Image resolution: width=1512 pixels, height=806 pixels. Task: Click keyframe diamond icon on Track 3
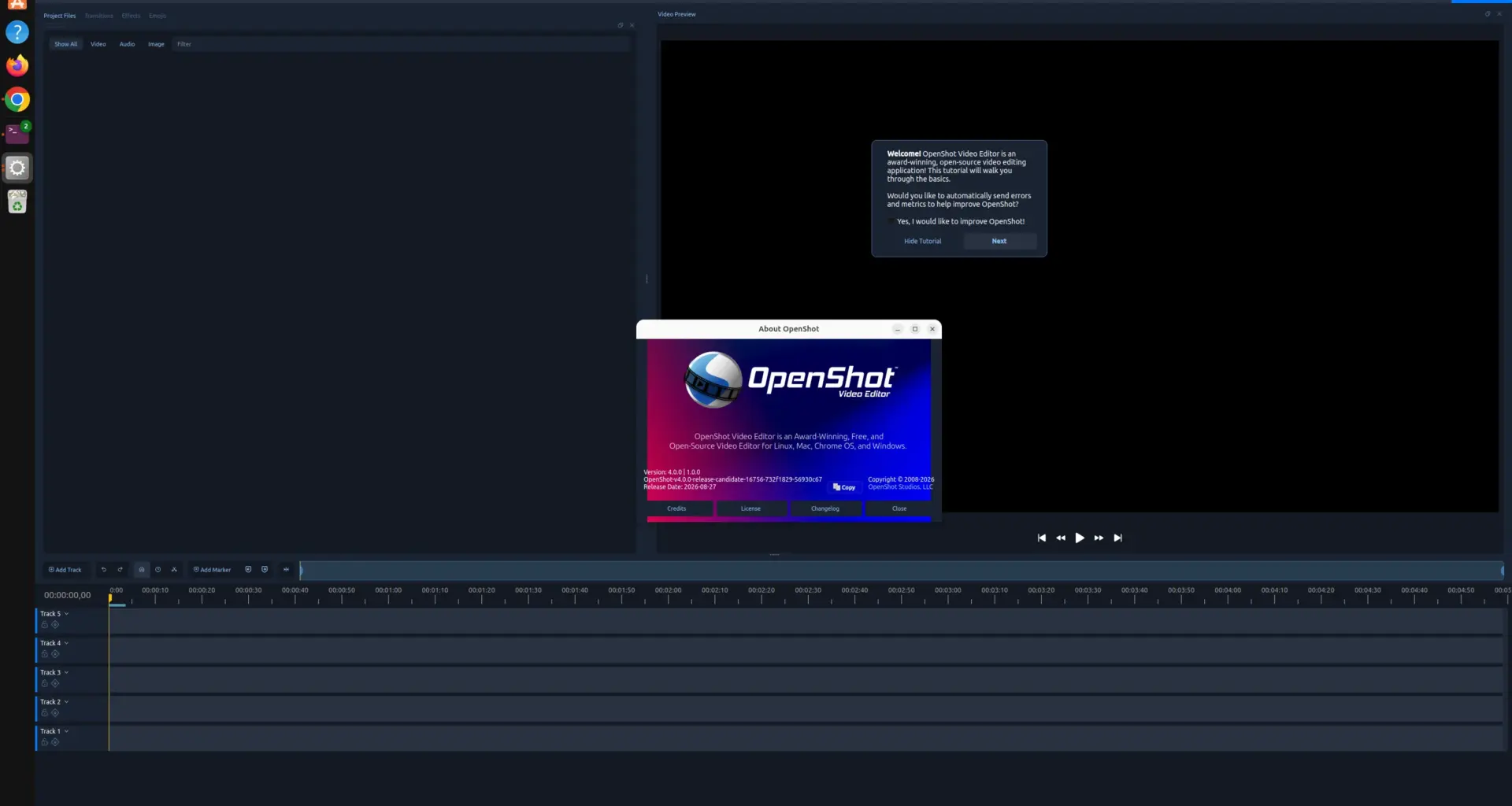(55, 683)
